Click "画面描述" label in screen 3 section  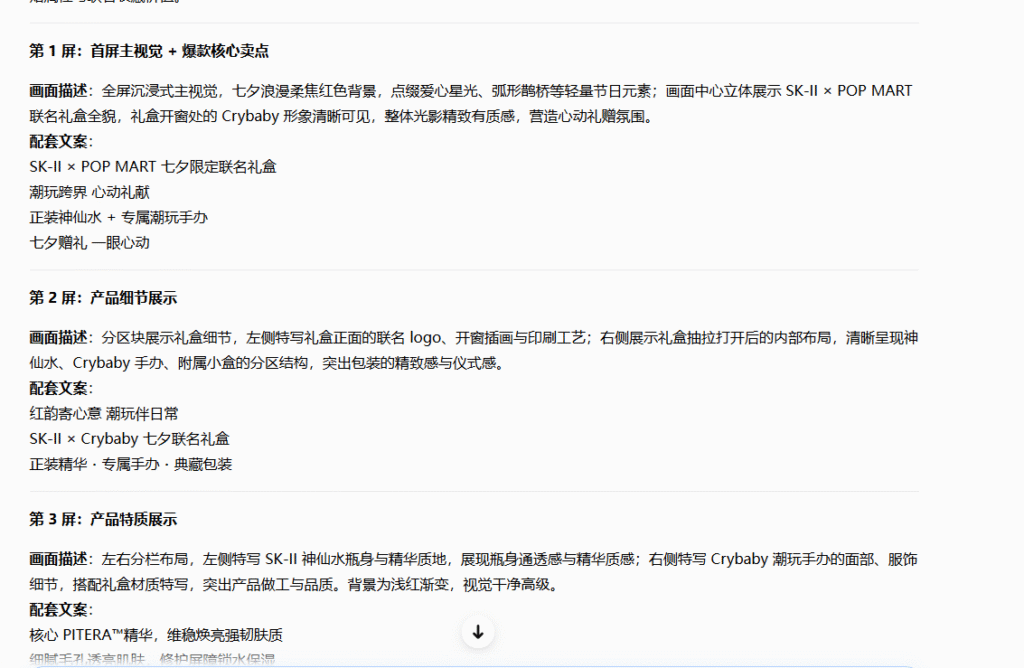pos(58,559)
